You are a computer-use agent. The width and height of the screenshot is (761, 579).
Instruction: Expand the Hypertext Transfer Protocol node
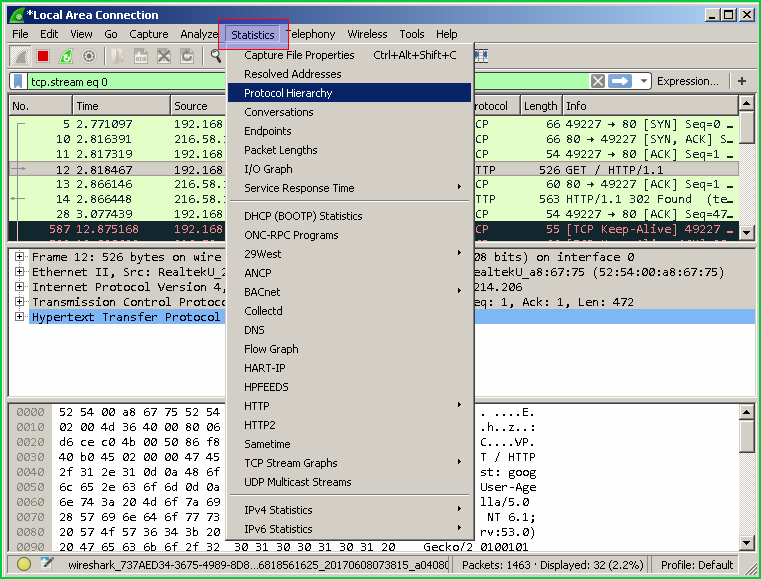(x=19, y=316)
